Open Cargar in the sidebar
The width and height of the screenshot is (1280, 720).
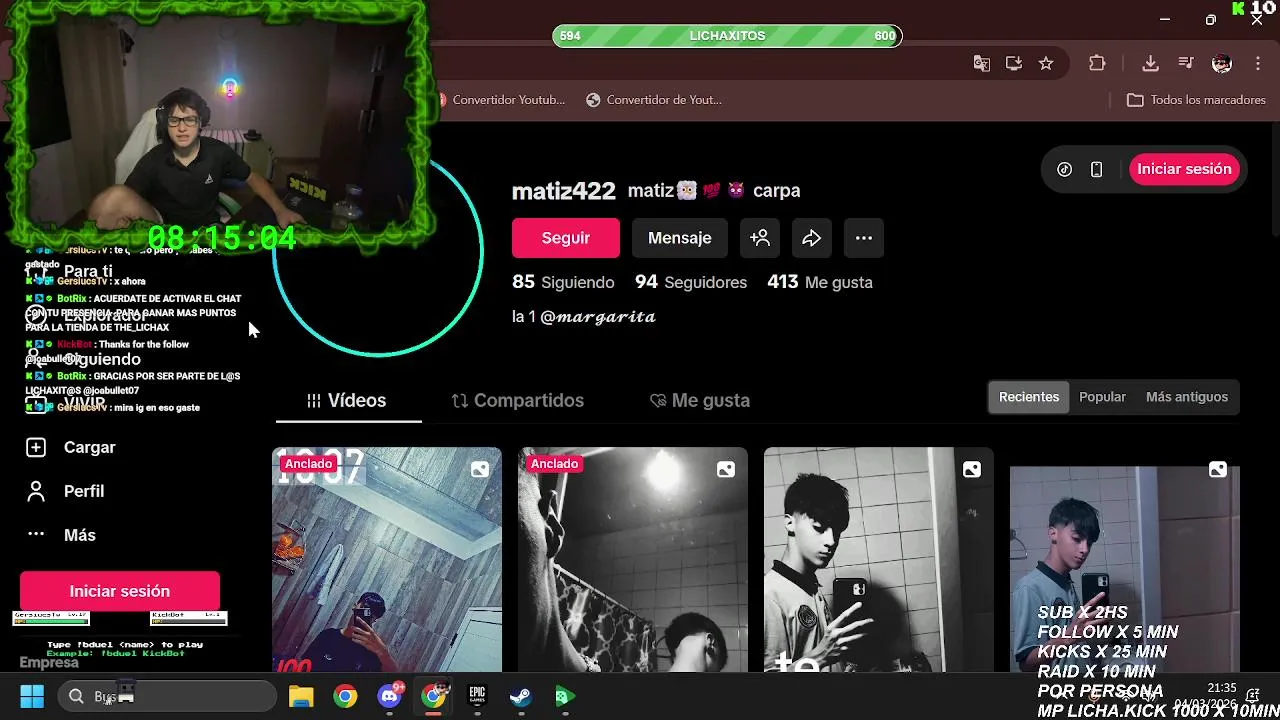coord(89,447)
